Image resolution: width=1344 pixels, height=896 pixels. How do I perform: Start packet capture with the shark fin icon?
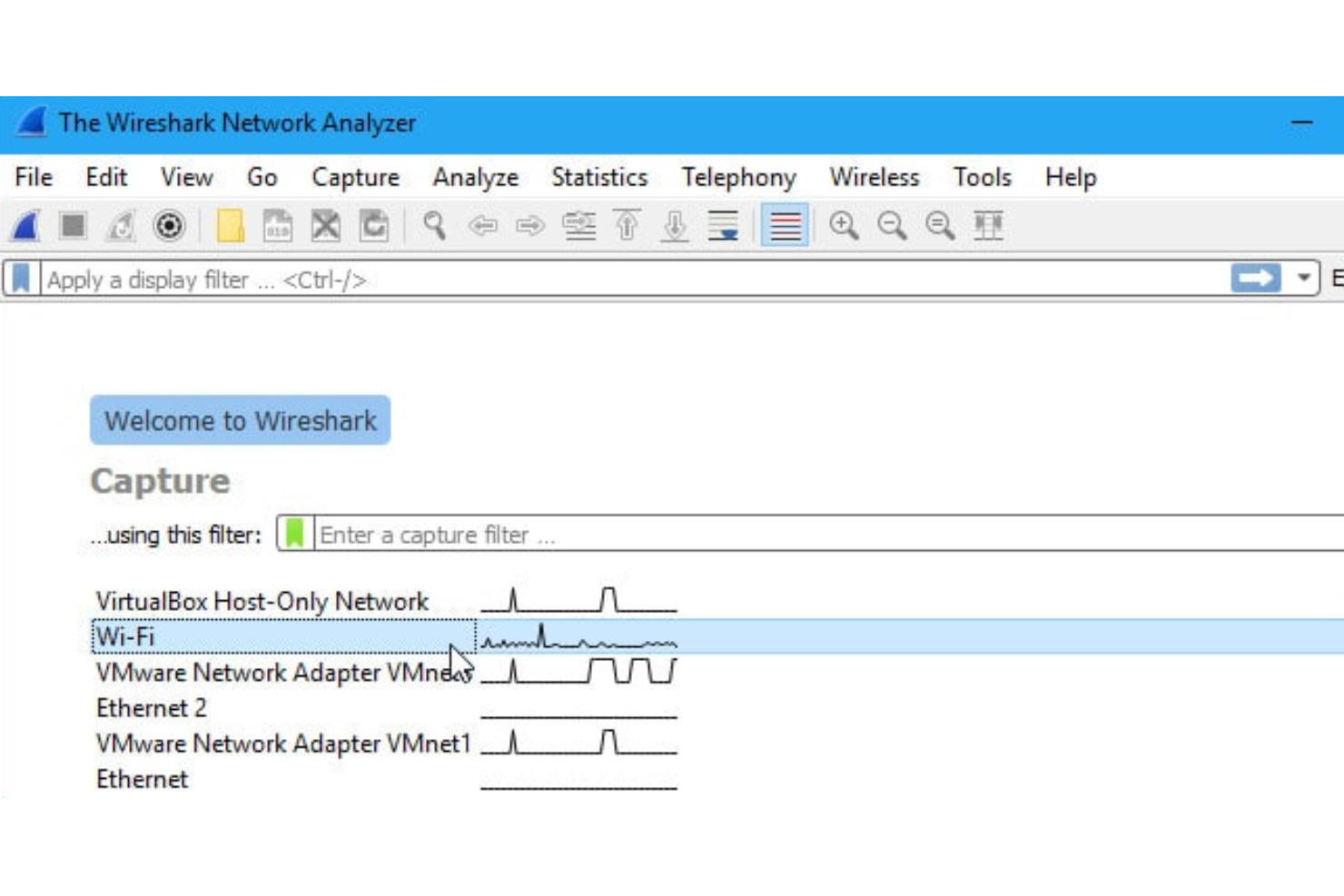coord(25,227)
